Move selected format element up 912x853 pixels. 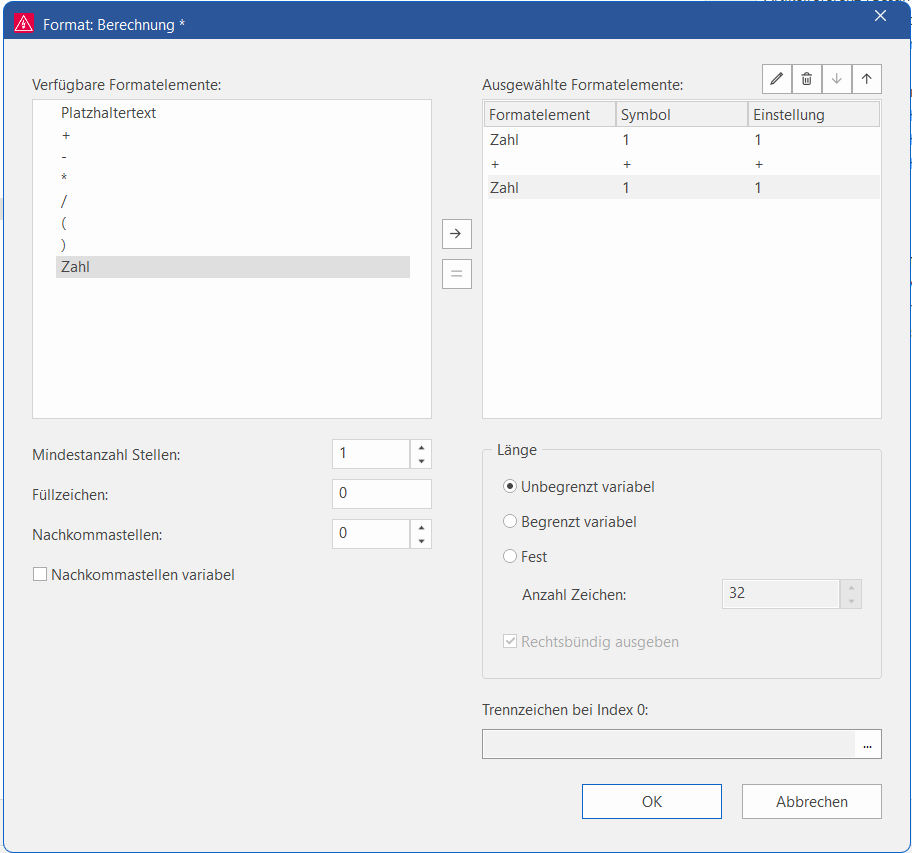tap(867, 79)
